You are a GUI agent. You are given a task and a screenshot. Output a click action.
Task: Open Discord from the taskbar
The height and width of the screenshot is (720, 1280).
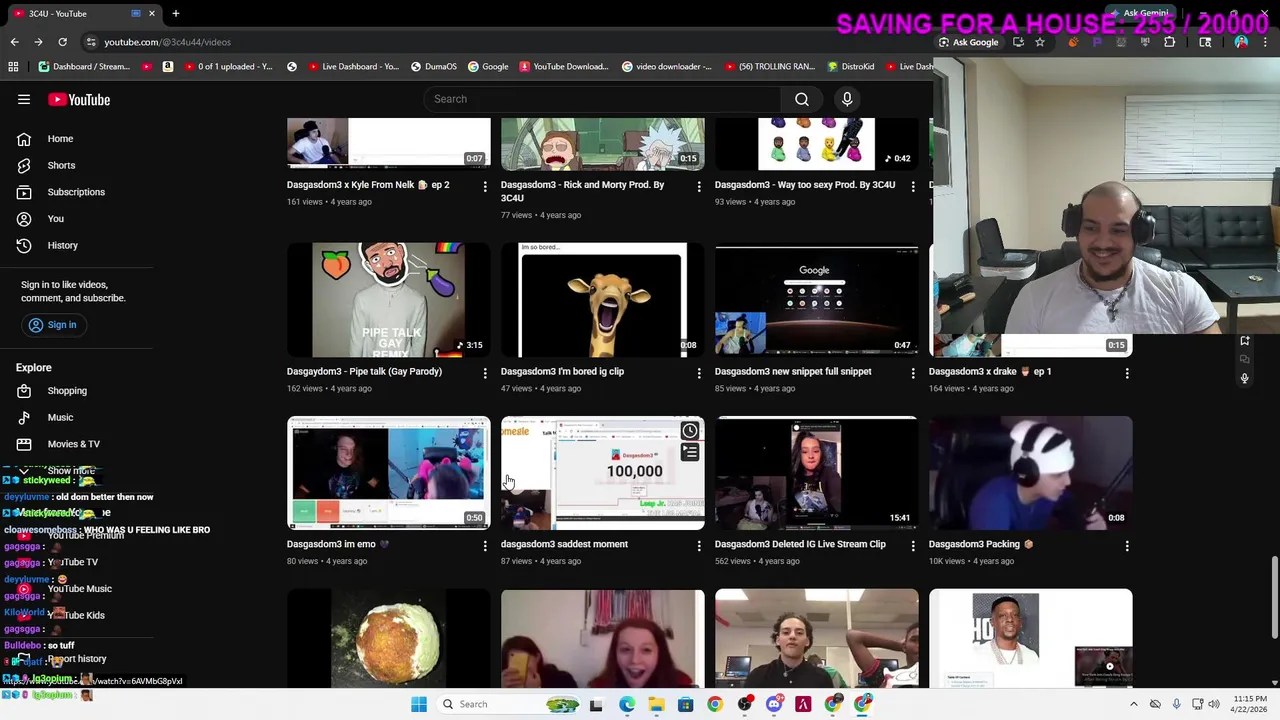774,704
